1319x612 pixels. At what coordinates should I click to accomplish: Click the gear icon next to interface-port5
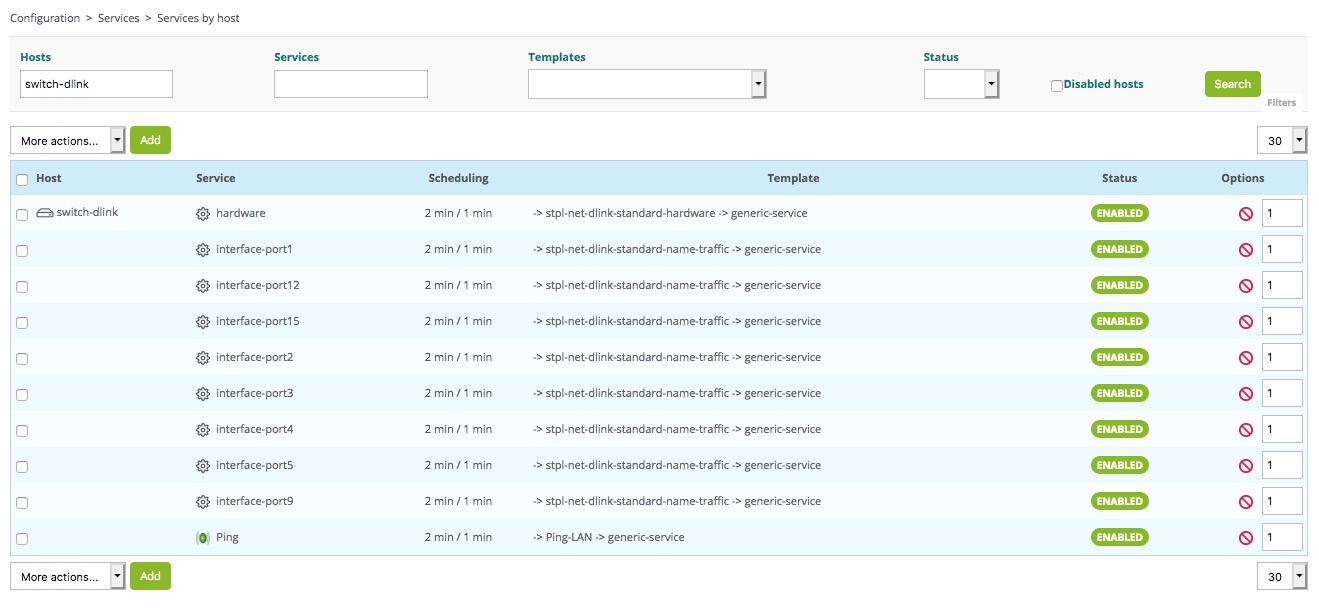203,466
